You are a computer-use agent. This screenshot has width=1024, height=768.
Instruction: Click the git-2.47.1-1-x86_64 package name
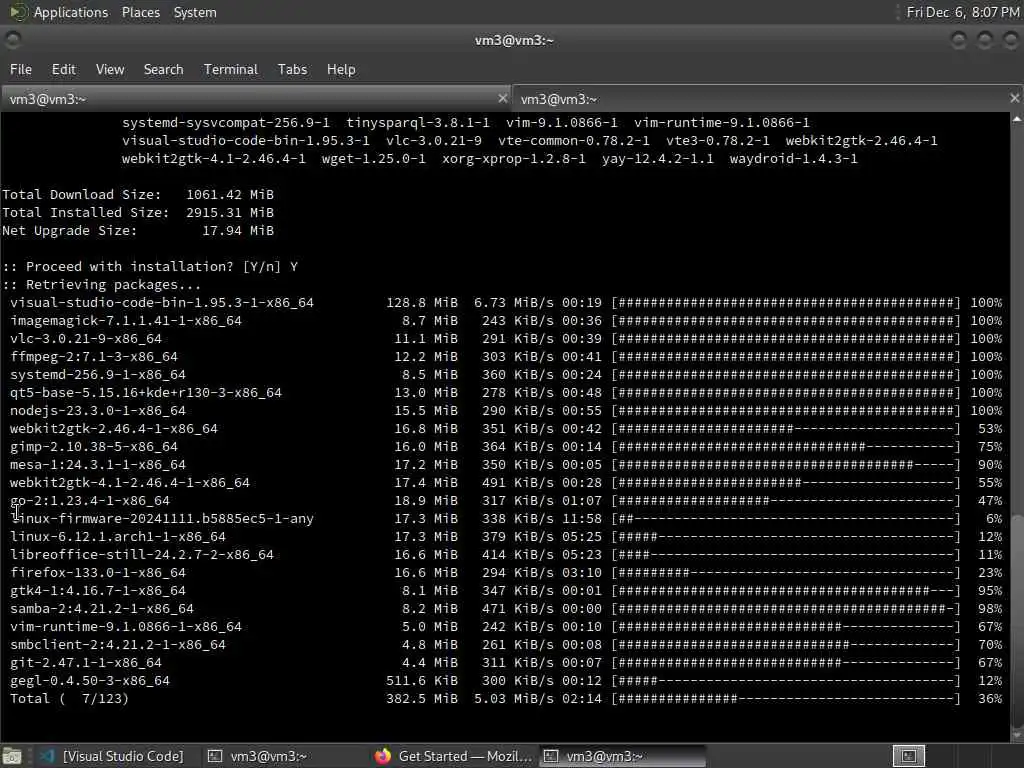click(x=86, y=663)
